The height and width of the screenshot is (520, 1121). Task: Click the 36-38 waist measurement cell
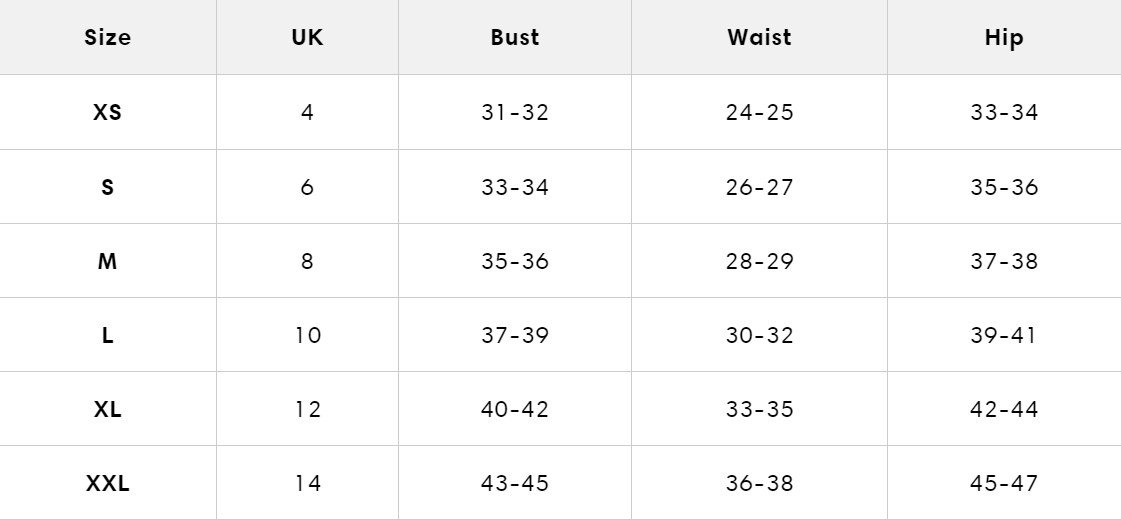(x=759, y=483)
